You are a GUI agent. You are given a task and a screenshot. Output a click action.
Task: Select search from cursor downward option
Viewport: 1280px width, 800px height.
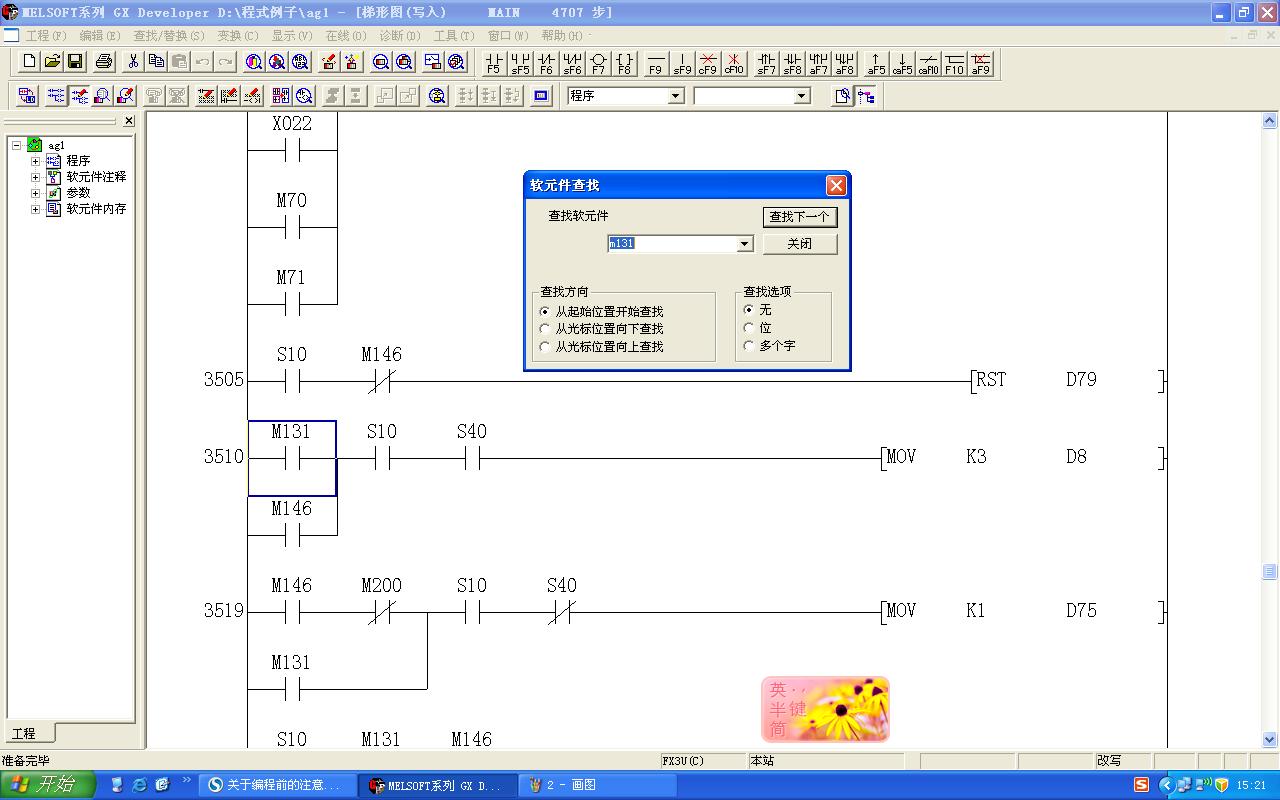pos(545,329)
